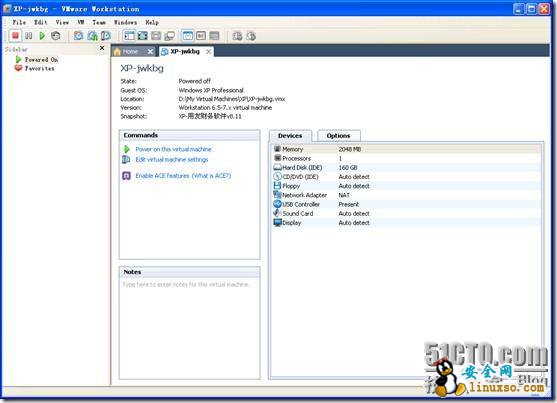The height and width of the screenshot is (403, 557).
Task: Click the Revert to snapshot toolbar icon
Action: [92, 36]
